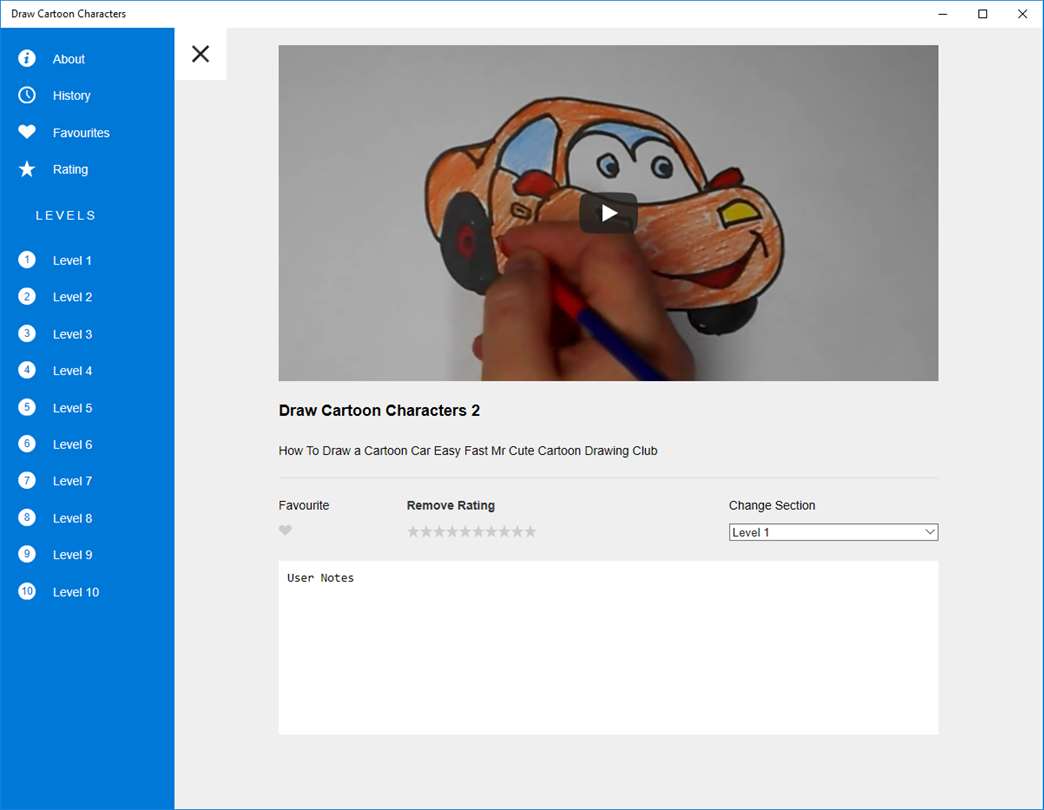Go to Level 7 section

(72, 481)
